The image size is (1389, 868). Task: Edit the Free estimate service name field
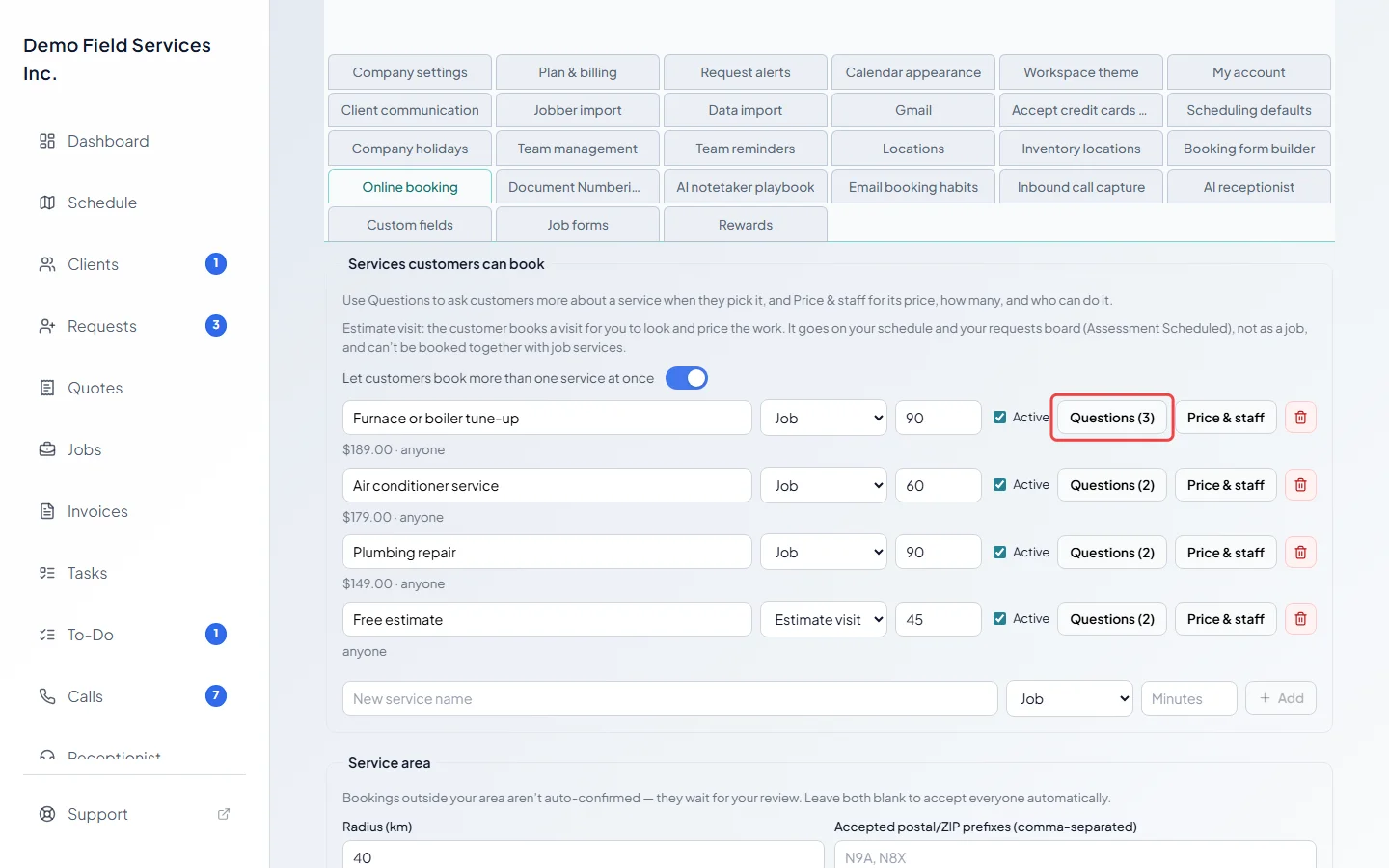click(547, 619)
